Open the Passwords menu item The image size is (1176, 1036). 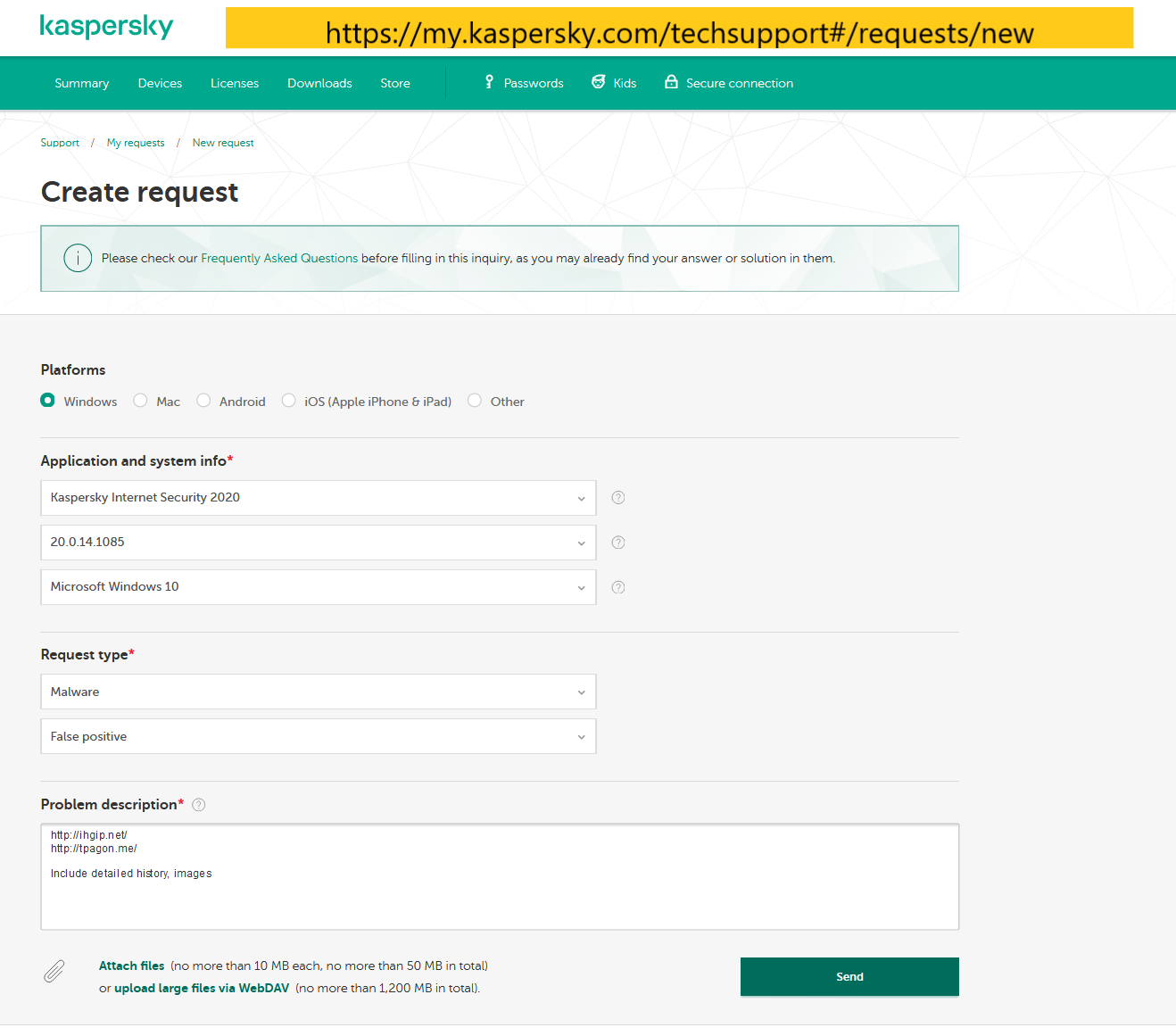pos(534,83)
